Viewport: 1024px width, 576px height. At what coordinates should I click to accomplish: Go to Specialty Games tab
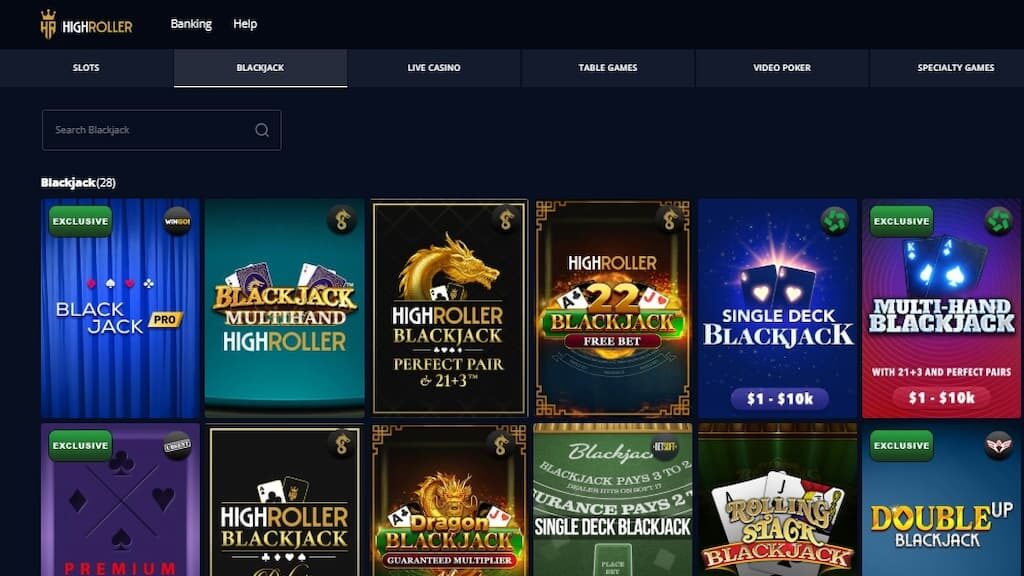click(x=955, y=68)
